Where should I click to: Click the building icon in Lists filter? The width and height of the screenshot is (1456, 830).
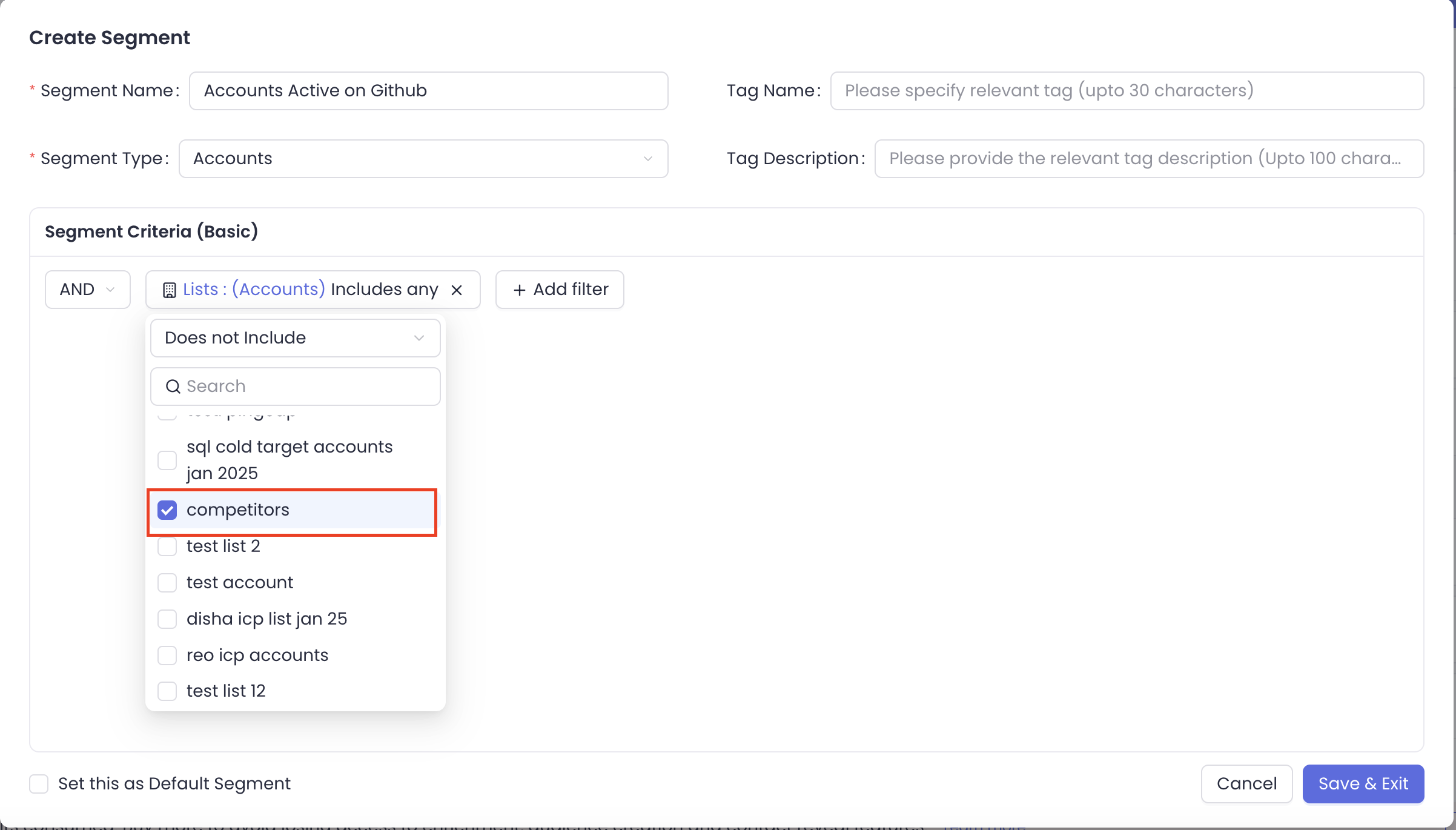click(170, 290)
